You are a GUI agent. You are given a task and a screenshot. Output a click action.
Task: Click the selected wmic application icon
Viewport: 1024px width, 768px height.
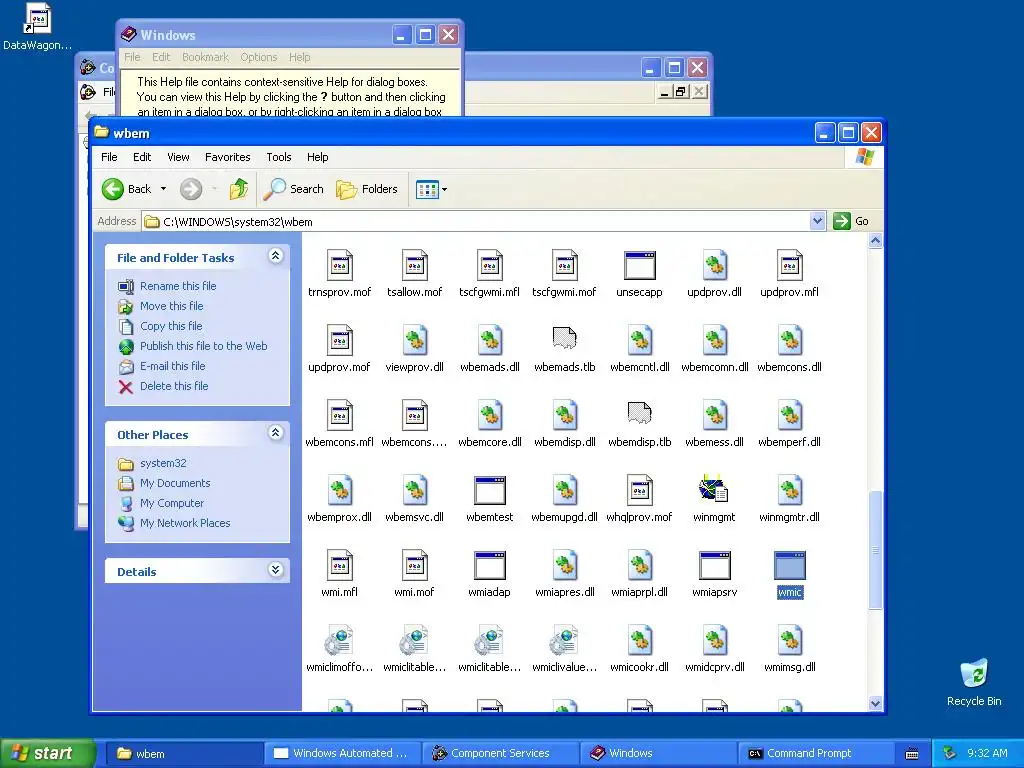click(x=790, y=566)
